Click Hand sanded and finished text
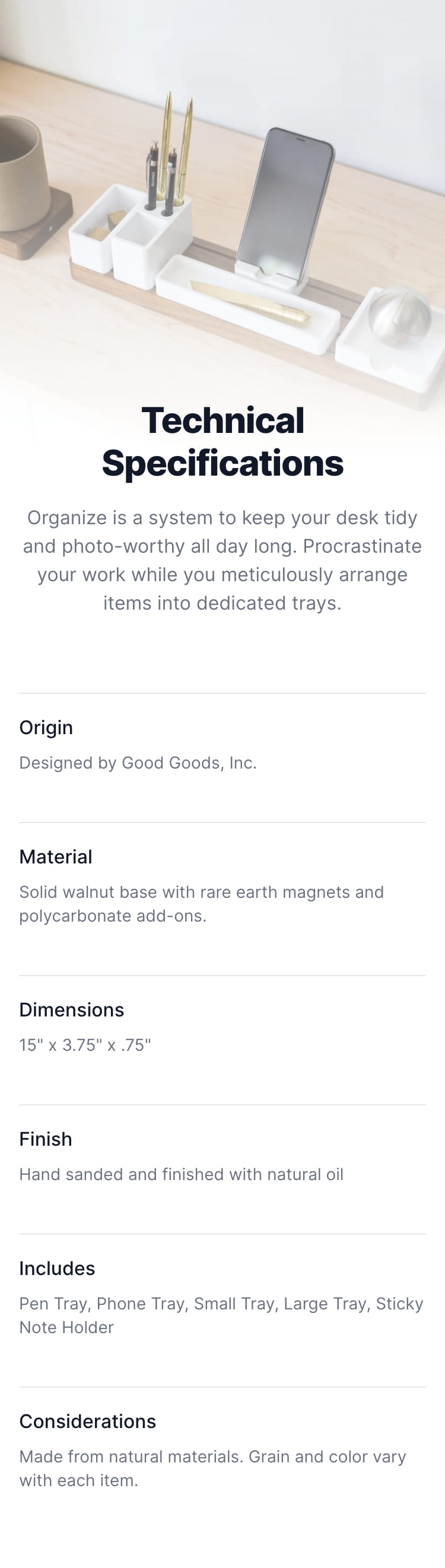Screen dimensions: 445x1568 coord(182,1174)
